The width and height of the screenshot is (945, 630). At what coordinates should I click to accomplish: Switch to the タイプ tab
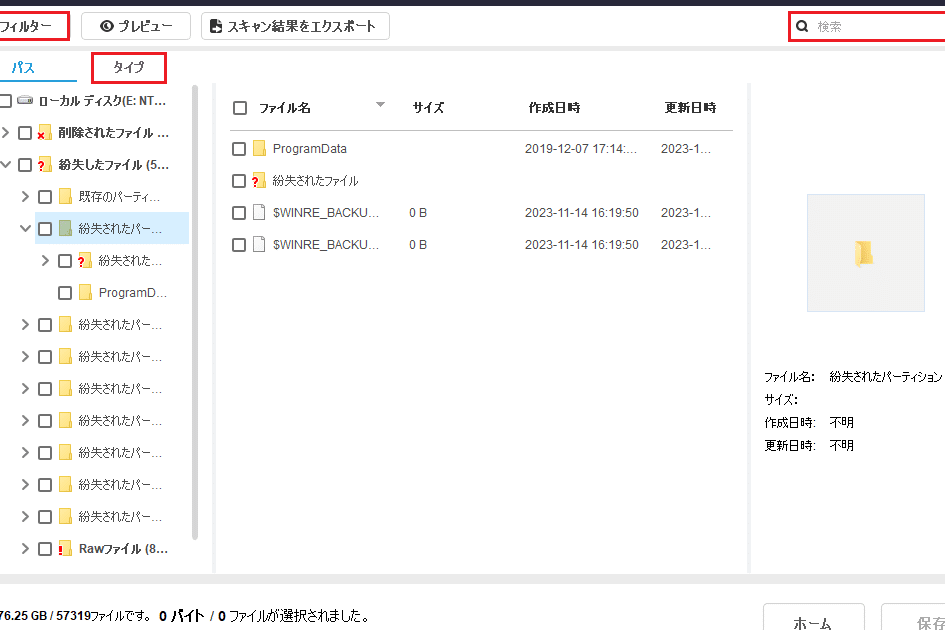(x=128, y=68)
